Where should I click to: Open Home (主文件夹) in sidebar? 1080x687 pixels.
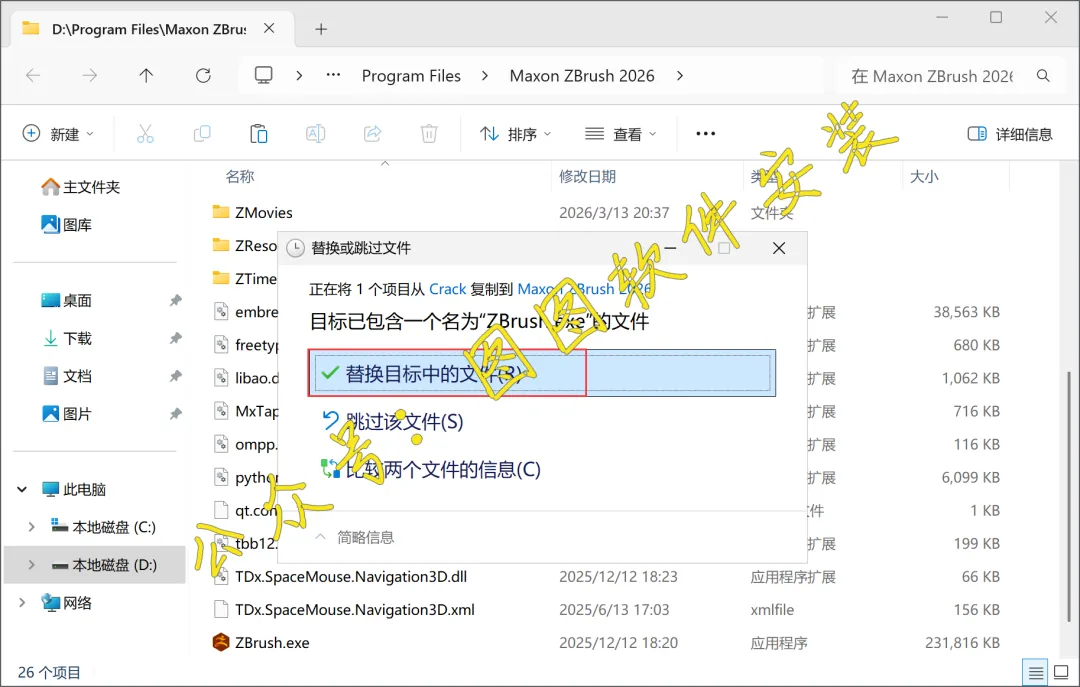81,187
